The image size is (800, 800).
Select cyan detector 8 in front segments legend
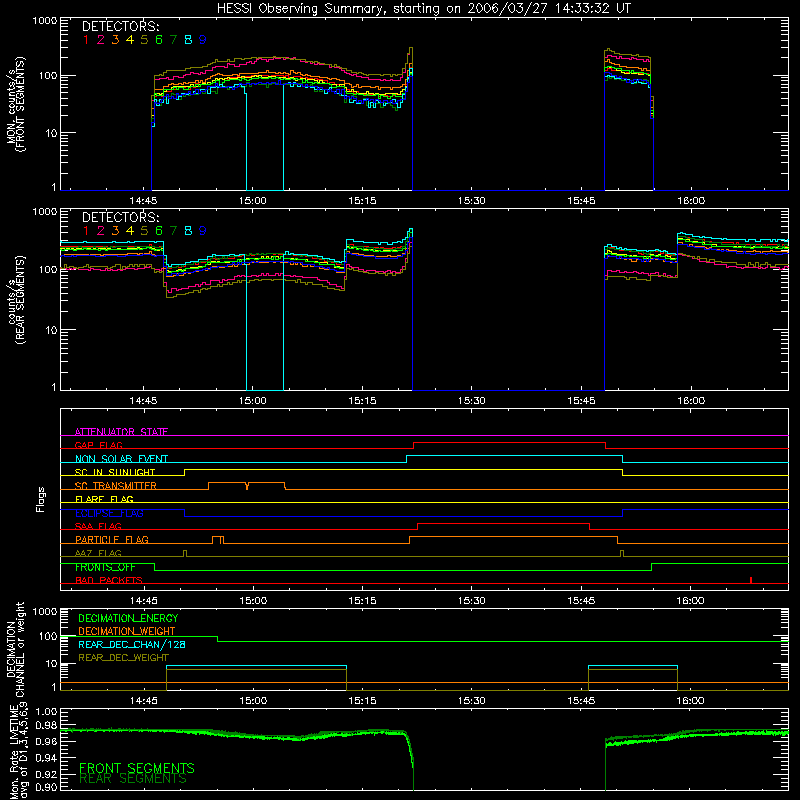click(188, 40)
